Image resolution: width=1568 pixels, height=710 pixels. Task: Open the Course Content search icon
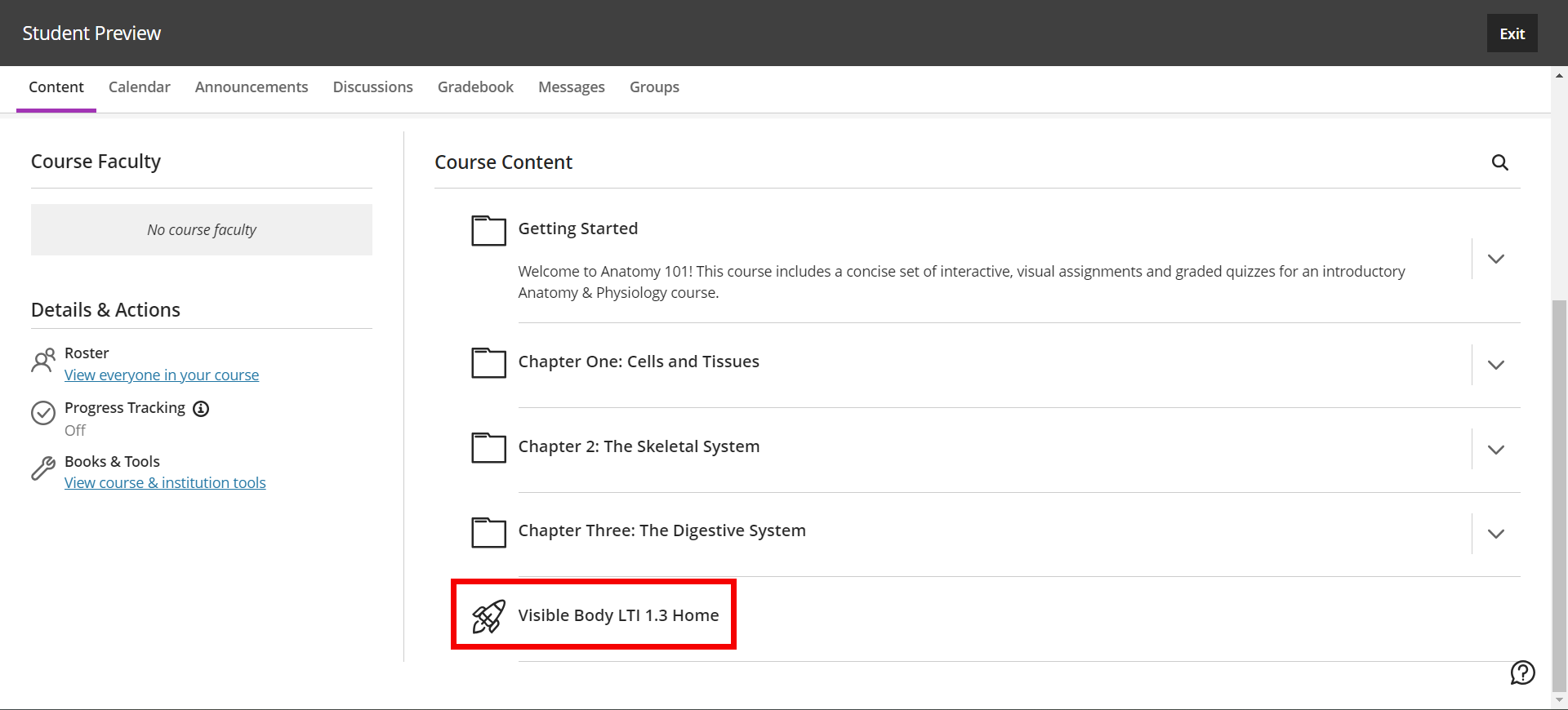[x=1500, y=162]
